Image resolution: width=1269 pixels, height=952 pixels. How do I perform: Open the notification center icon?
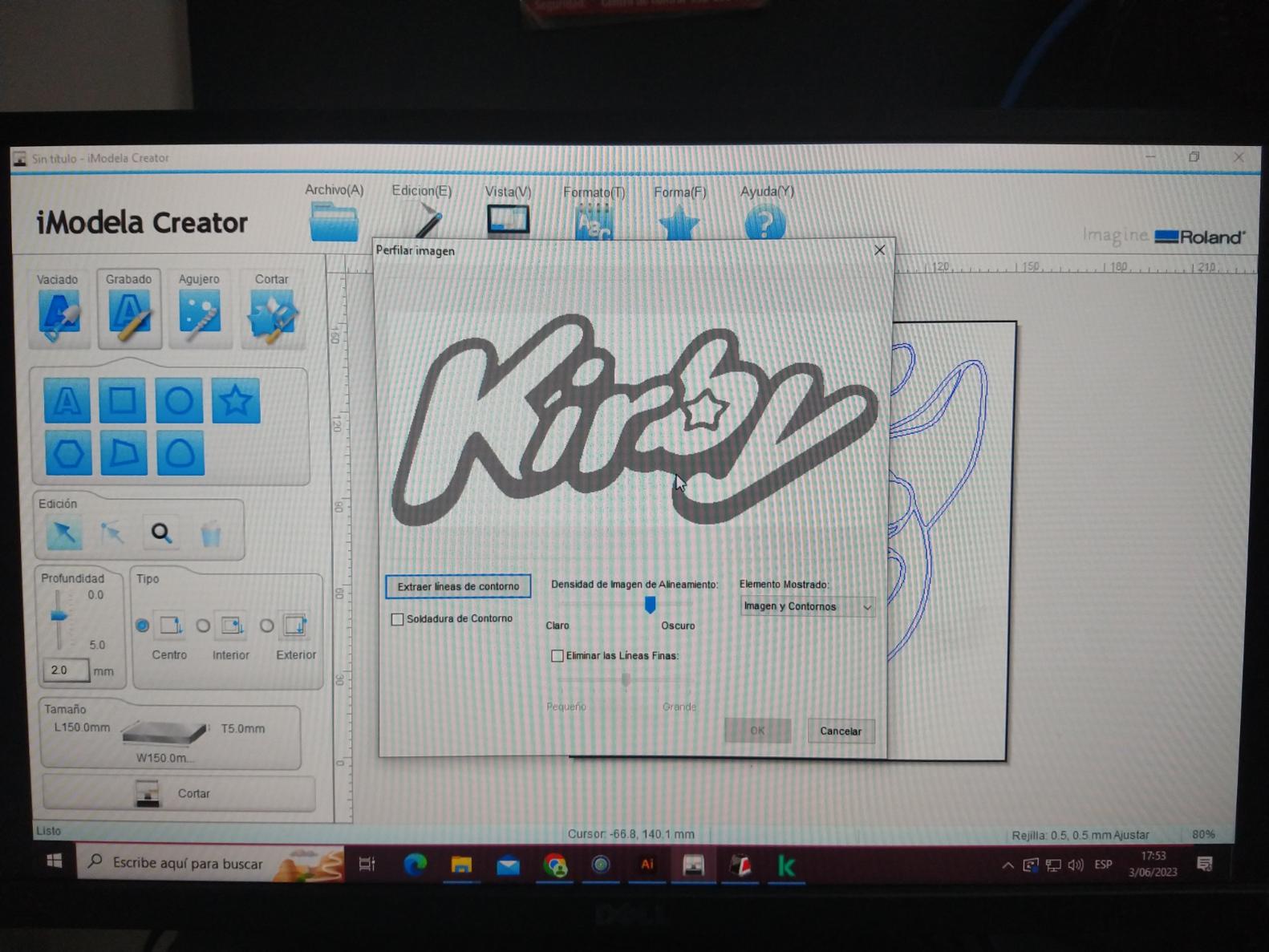click(x=1204, y=864)
